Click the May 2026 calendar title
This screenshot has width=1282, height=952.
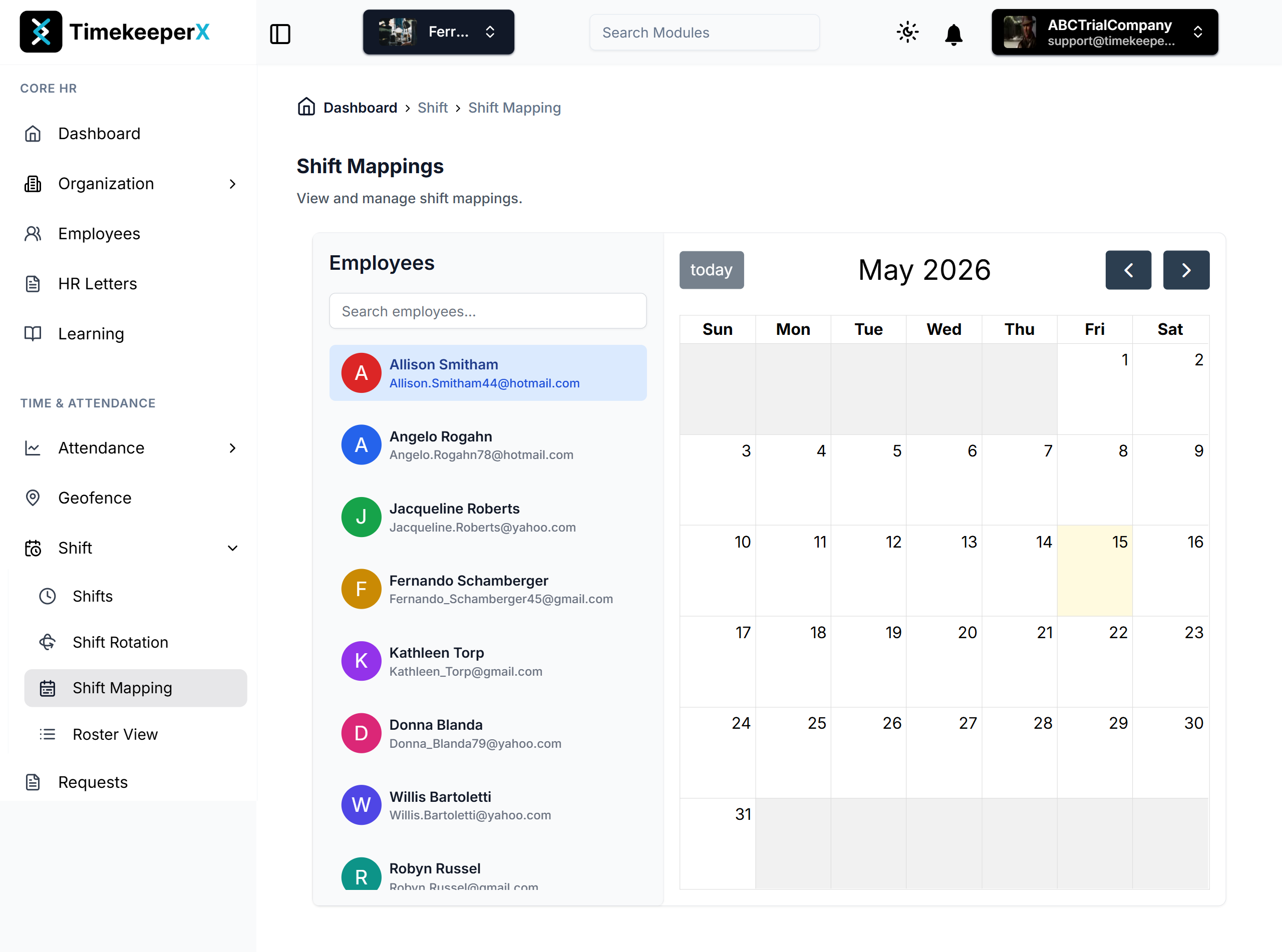(x=924, y=270)
